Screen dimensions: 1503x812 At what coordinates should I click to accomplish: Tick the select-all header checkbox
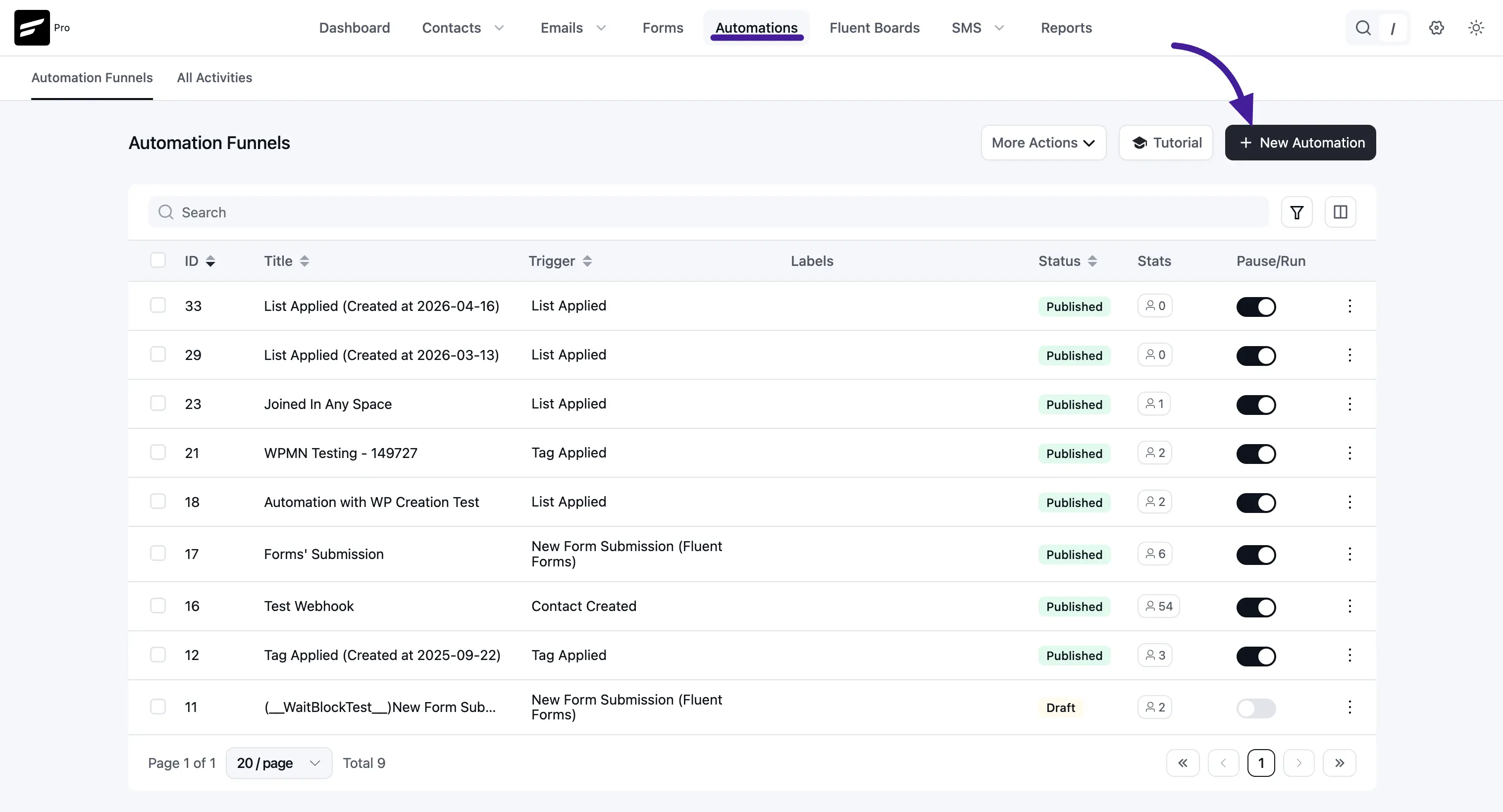[158, 260]
